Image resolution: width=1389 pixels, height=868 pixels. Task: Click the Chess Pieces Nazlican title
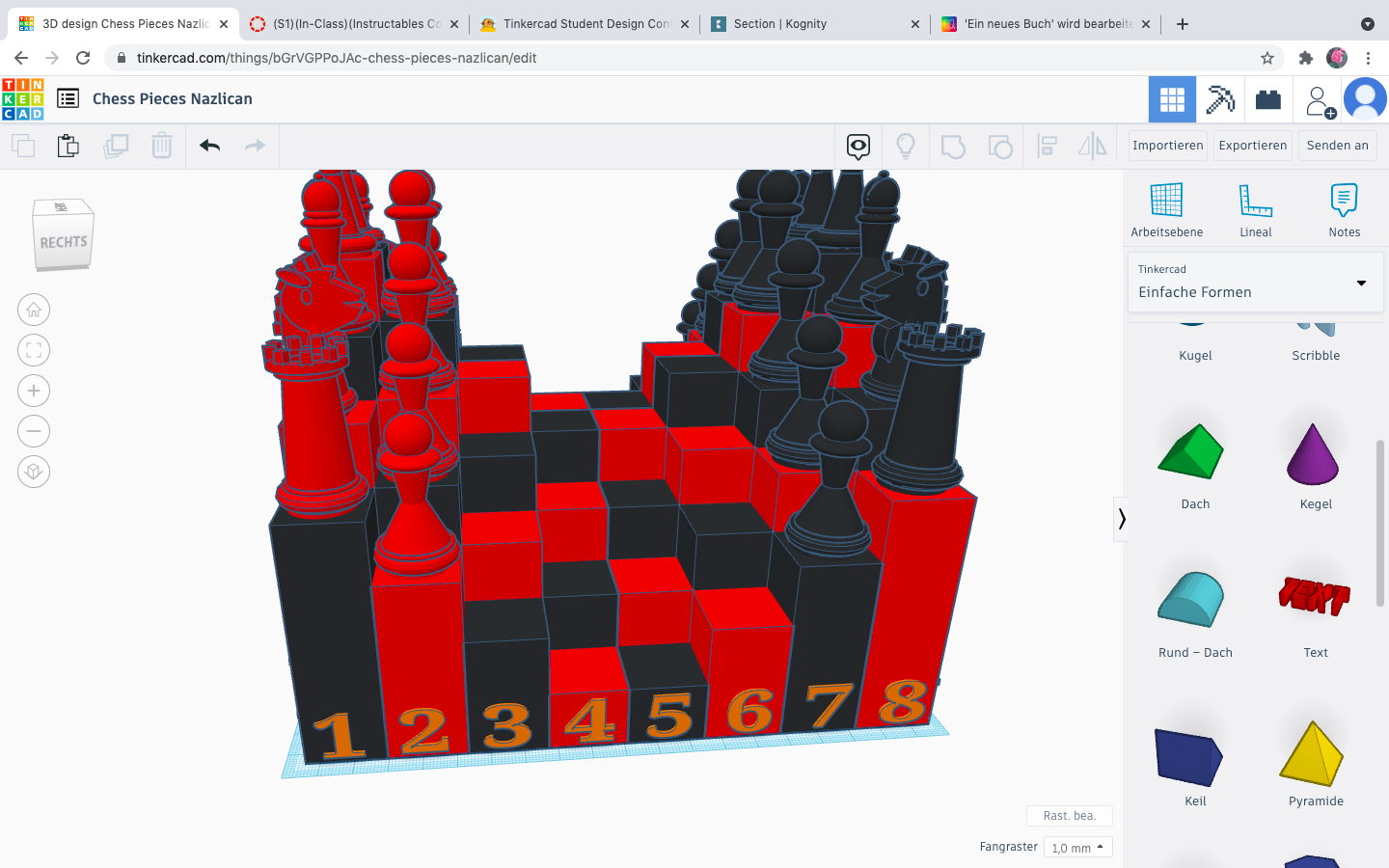click(x=173, y=98)
